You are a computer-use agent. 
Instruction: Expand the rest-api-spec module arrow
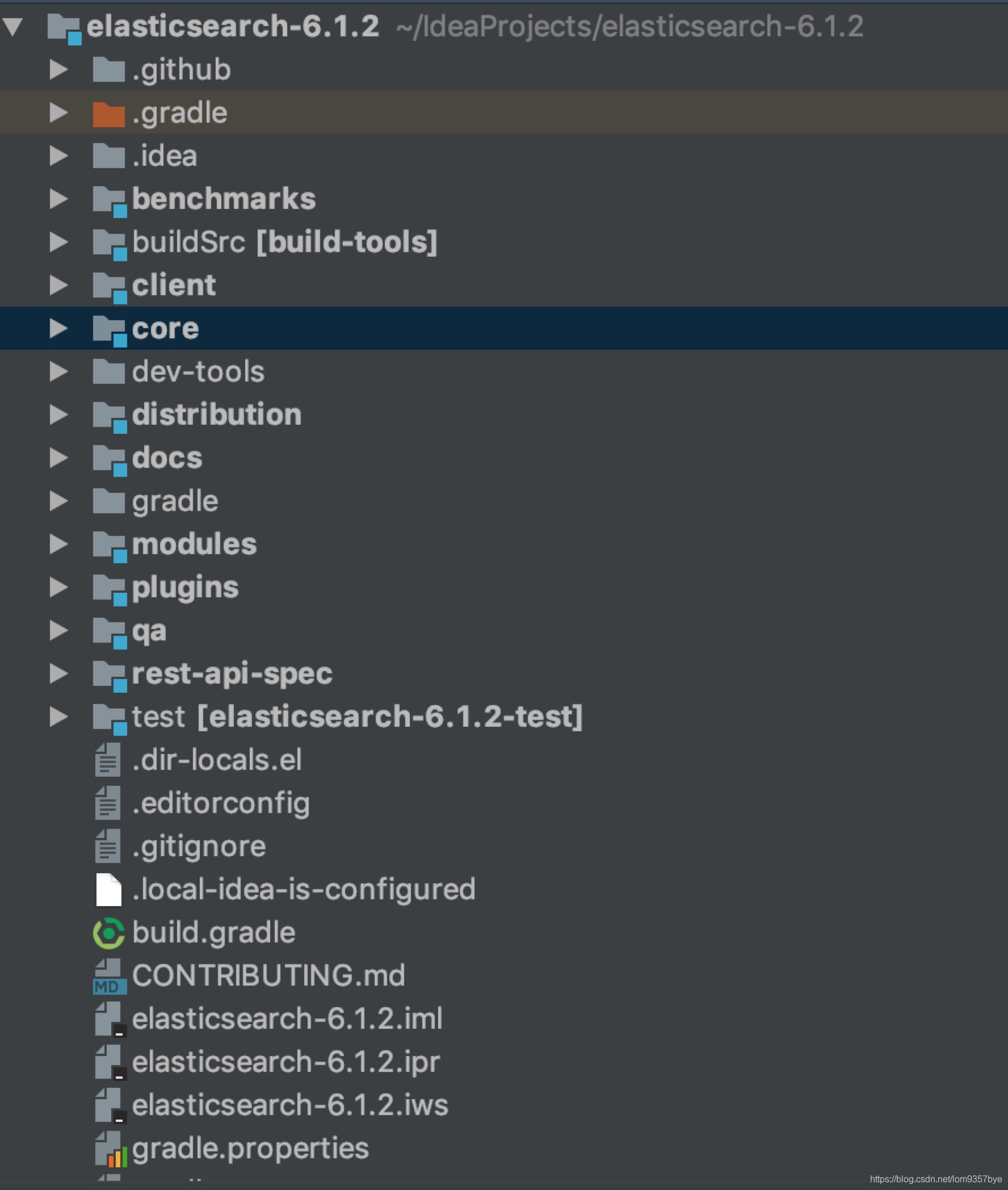tap(59, 673)
